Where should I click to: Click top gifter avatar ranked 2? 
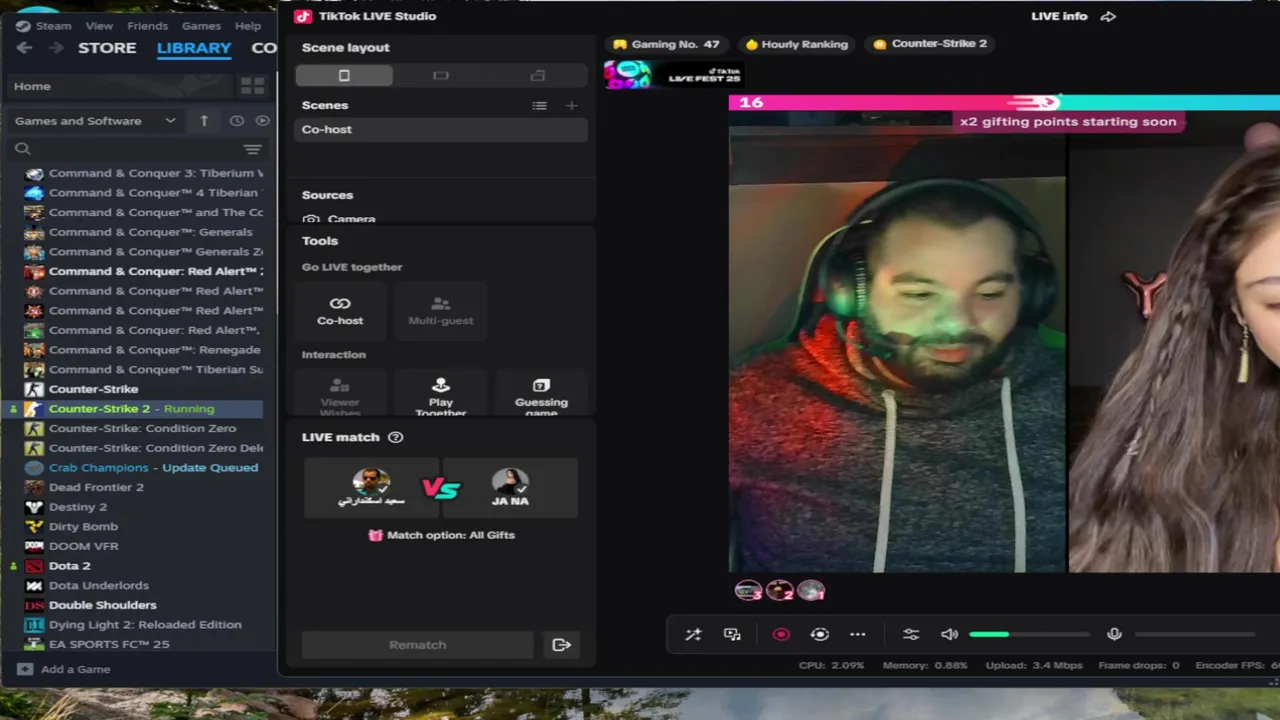click(x=779, y=591)
